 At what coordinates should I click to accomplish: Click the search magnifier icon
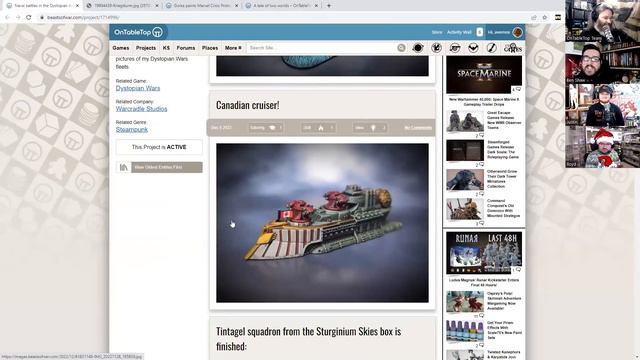401,48
